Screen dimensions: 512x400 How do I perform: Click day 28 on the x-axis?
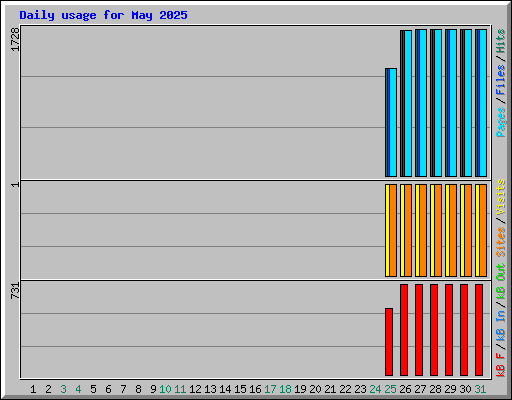point(435,389)
